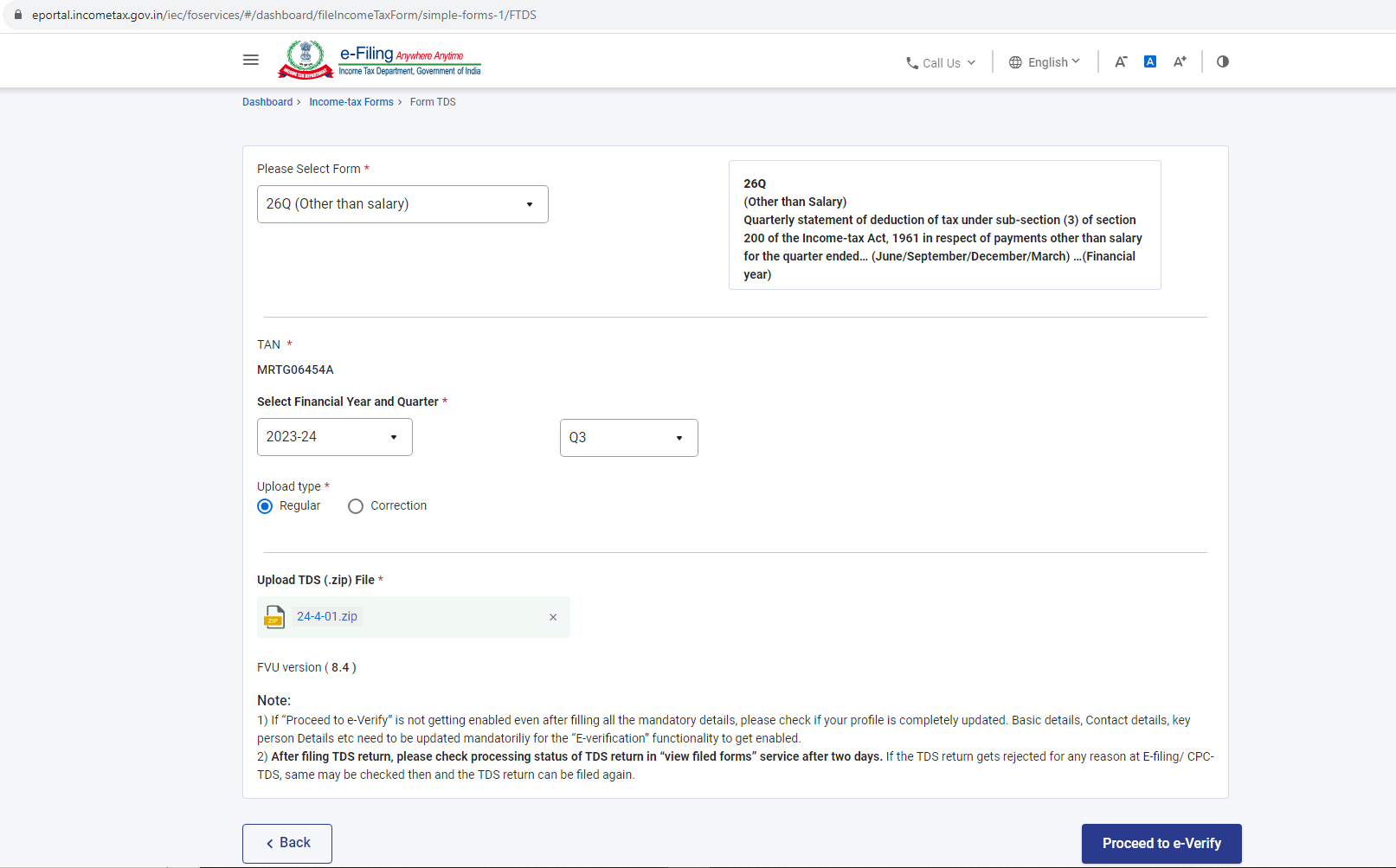Open the Q3 quarter dropdown
This screenshot has width=1396, height=868.
click(x=629, y=438)
